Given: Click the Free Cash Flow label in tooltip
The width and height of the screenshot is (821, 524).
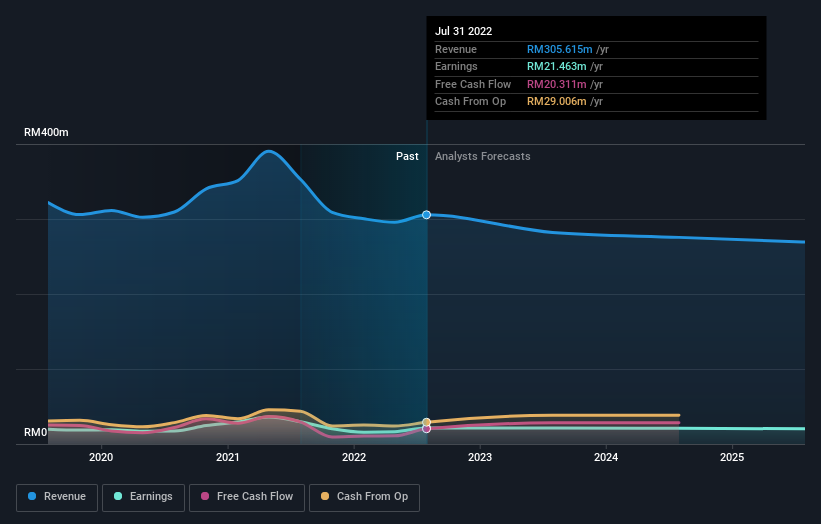Looking at the screenshot, I should [473, 84].
